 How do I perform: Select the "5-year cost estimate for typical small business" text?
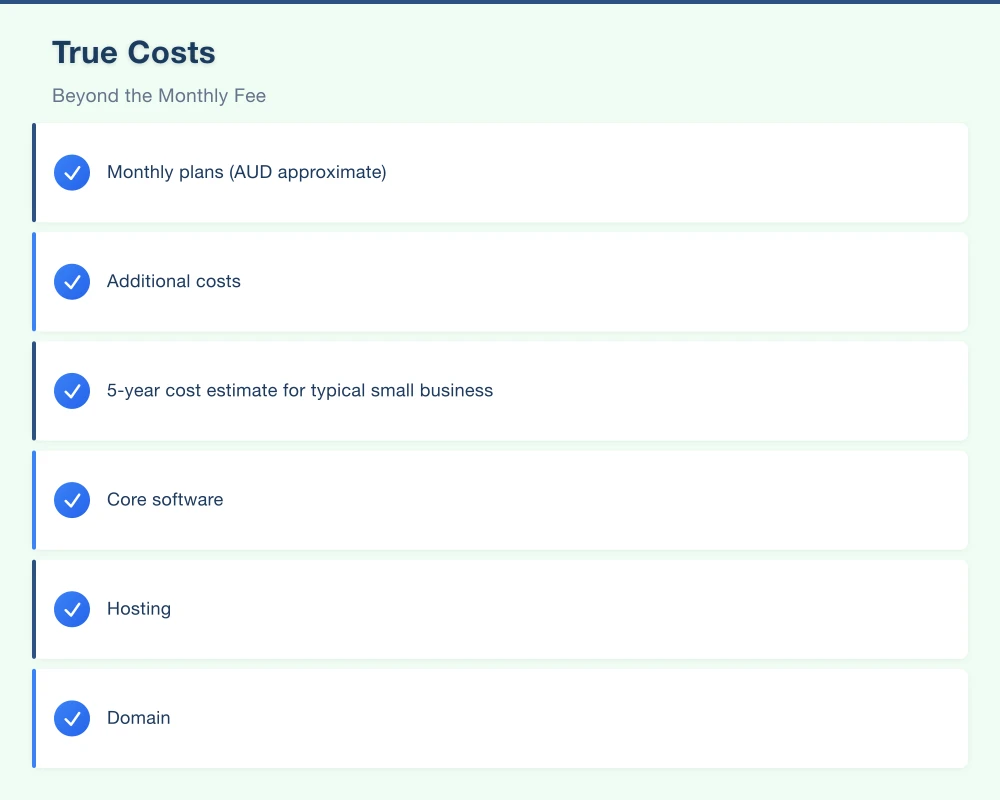coord(300,391)
